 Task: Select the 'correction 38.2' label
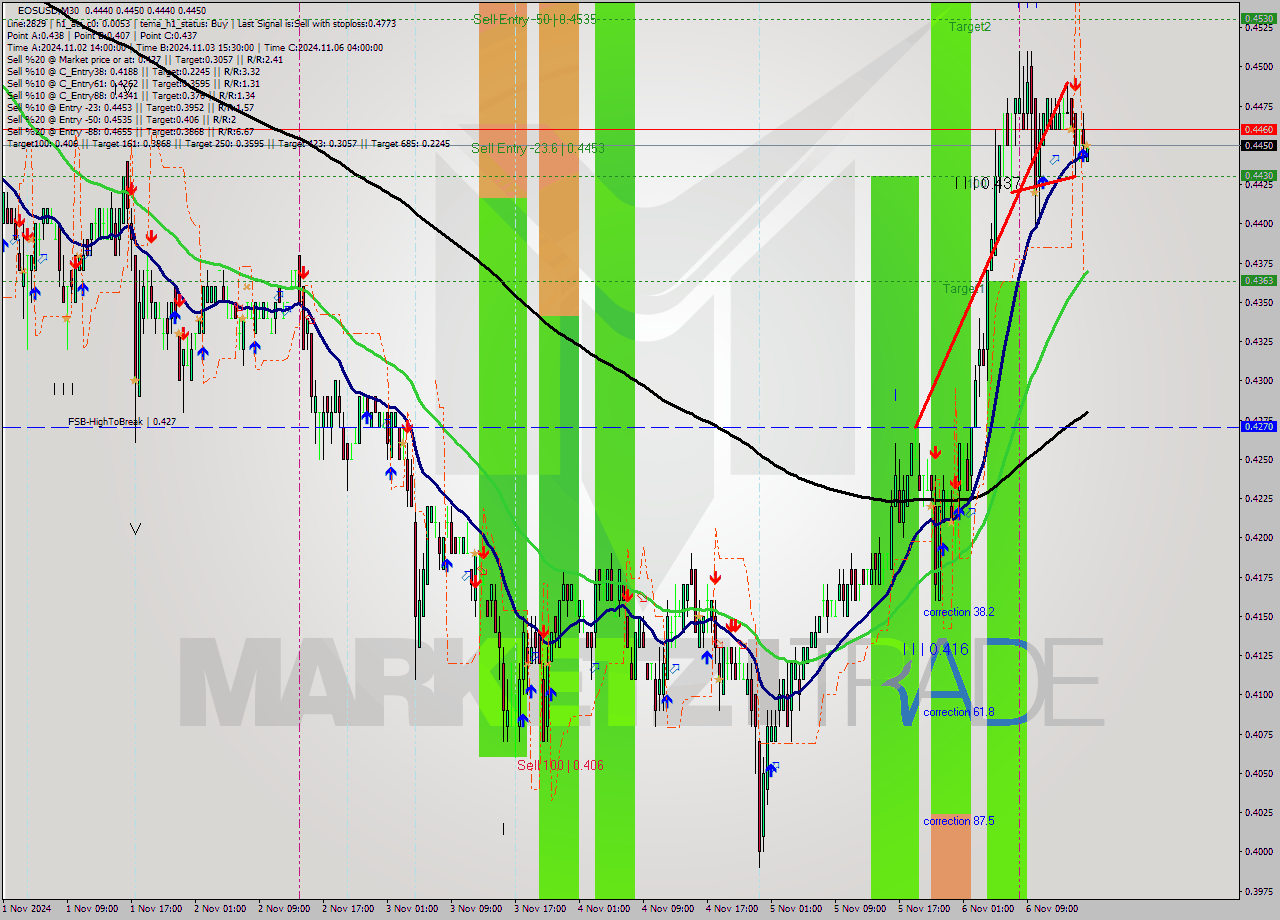[958, 612]
